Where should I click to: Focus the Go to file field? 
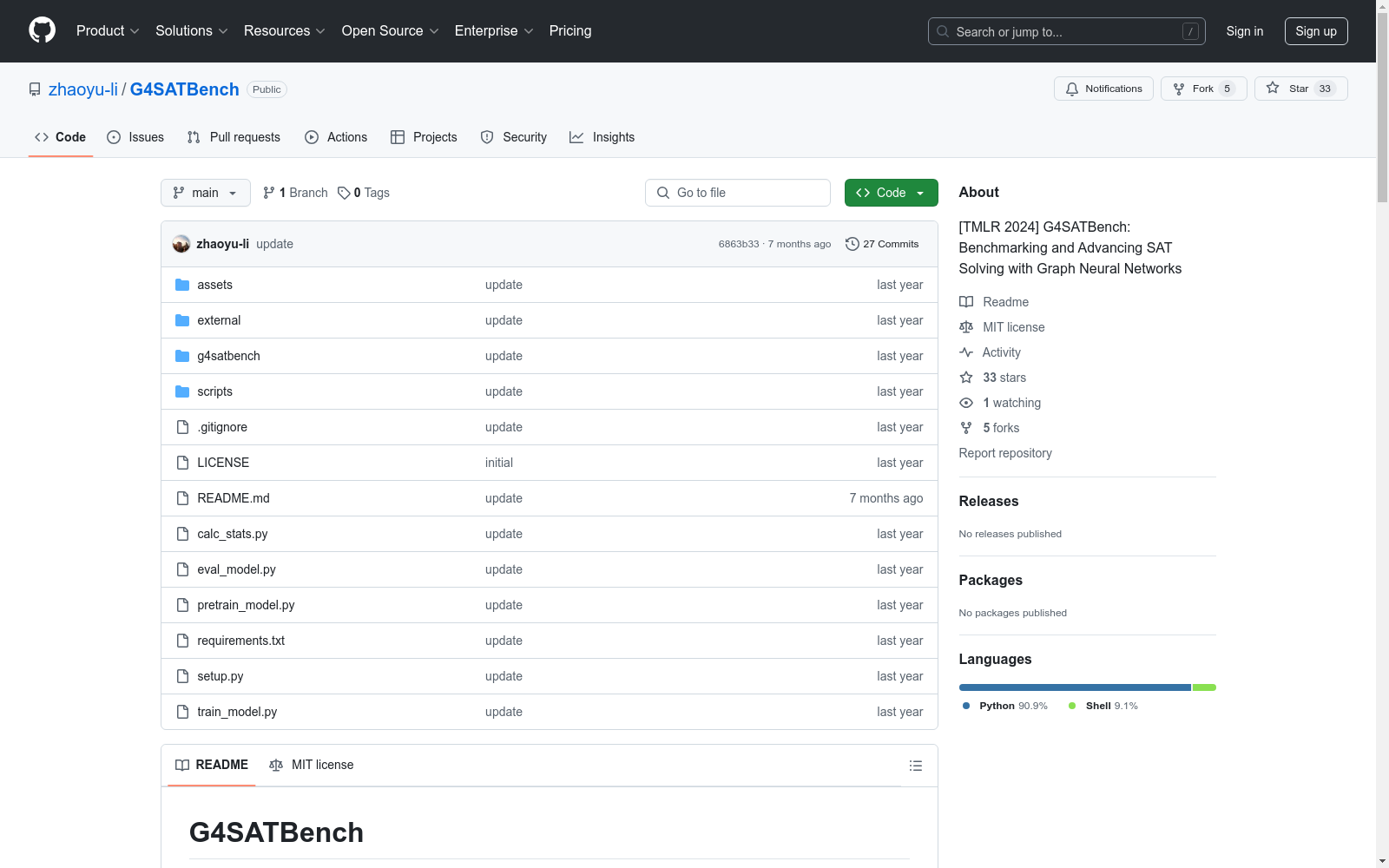click(x=738, y=193)
